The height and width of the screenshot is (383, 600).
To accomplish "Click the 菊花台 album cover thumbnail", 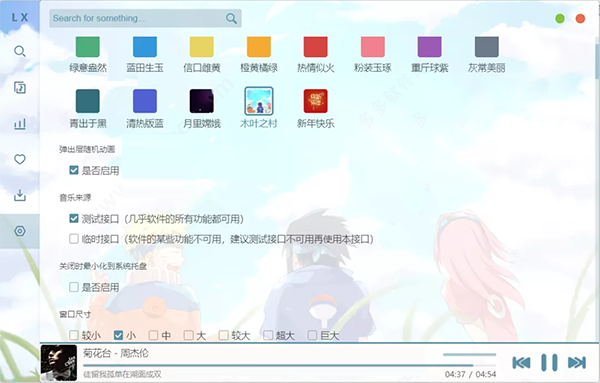I will coord(59,363).
